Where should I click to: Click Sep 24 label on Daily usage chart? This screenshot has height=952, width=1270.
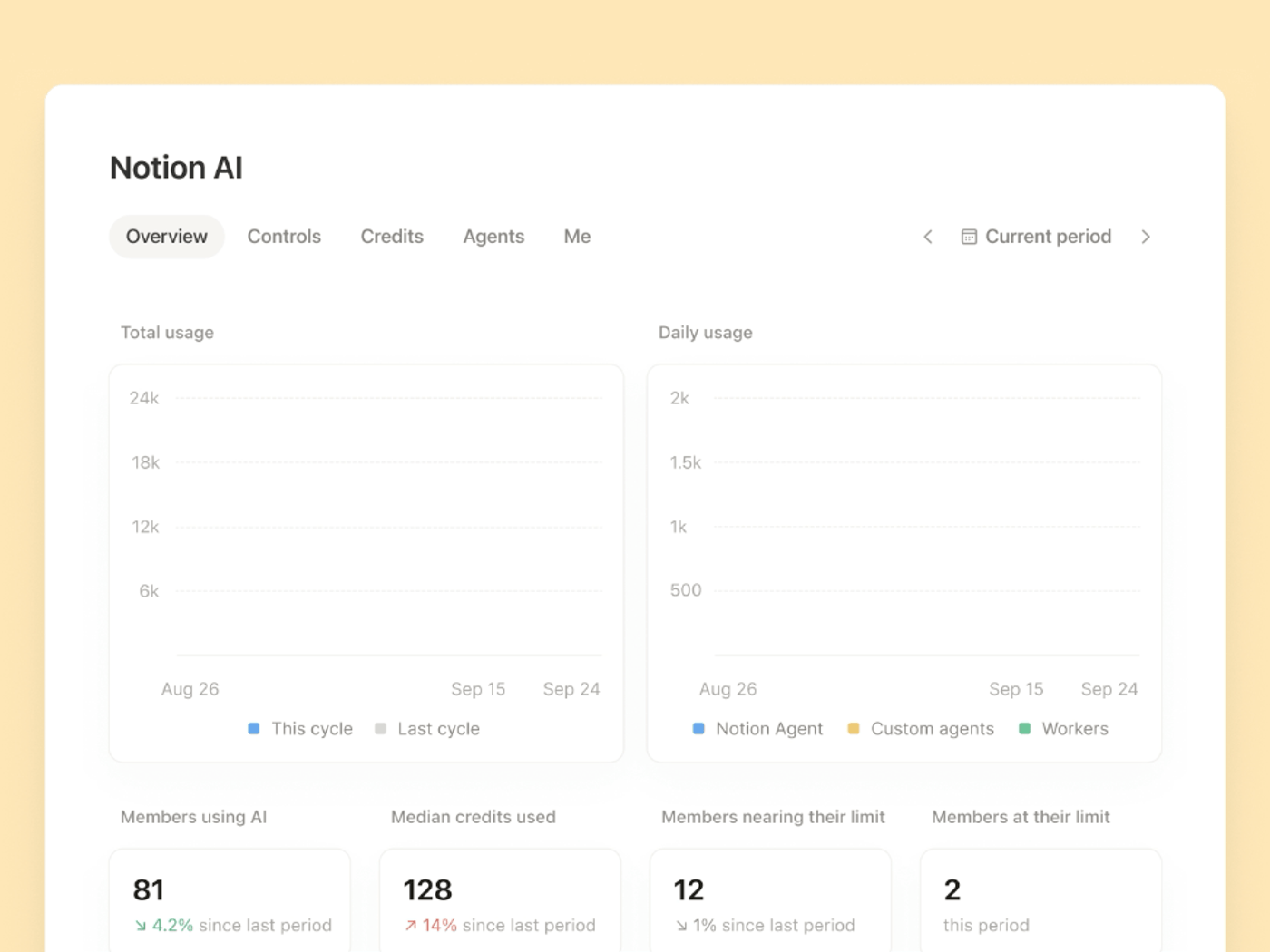pyautogui.click(x=1109, y=689)
